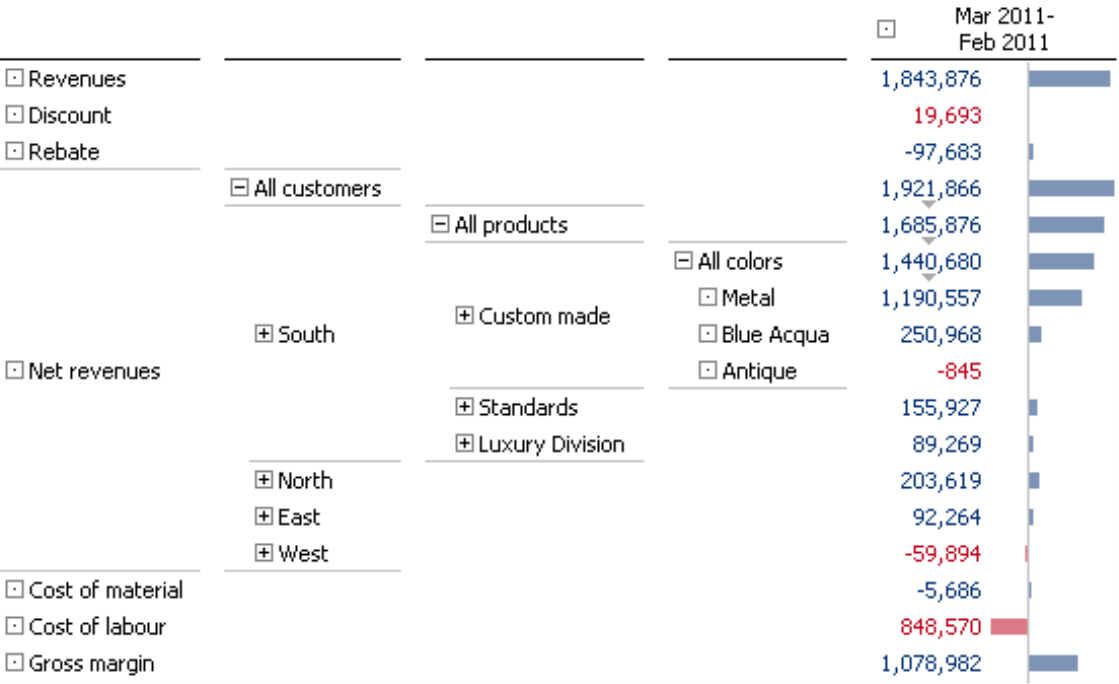
Task: Click the box icon beside Cost of material
Action: point(14,589)
